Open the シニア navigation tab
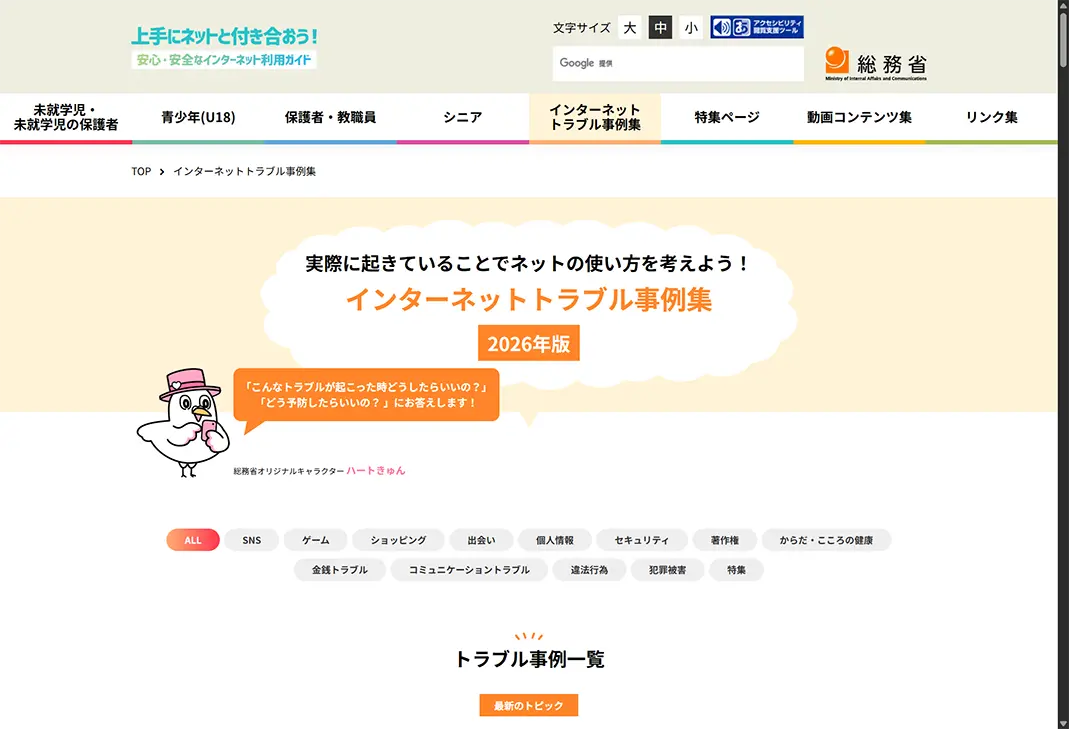The height and width of the screenshot is (729, 1069). pos(463,117)
